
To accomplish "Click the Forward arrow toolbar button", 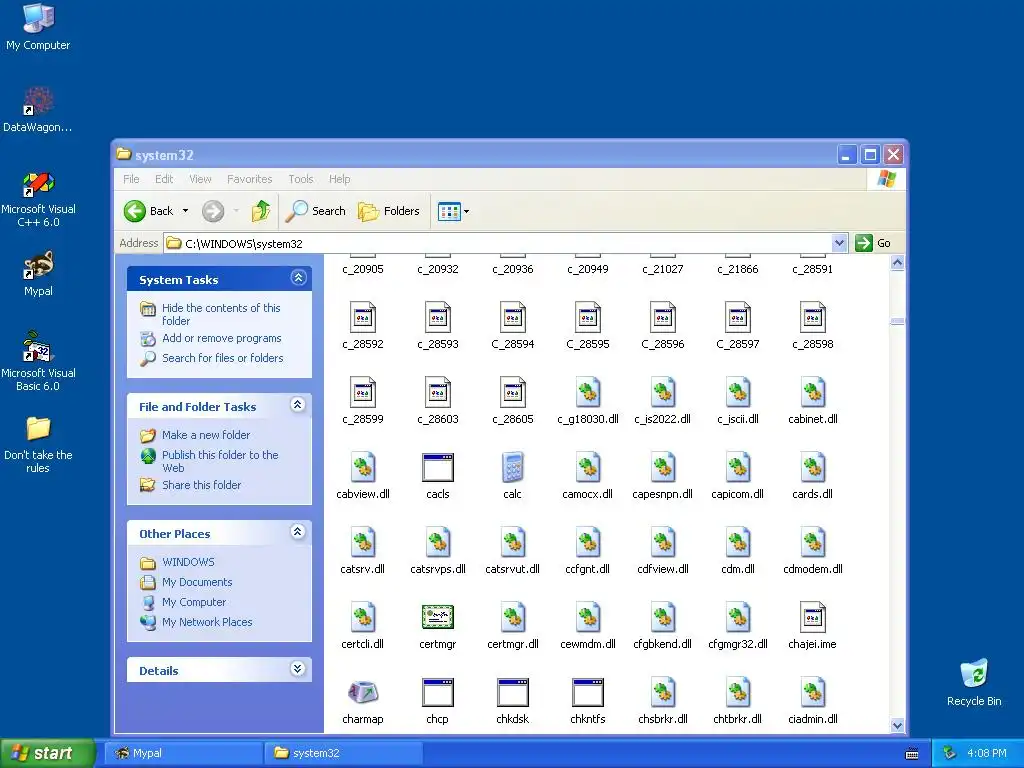I will pos(213,211).
